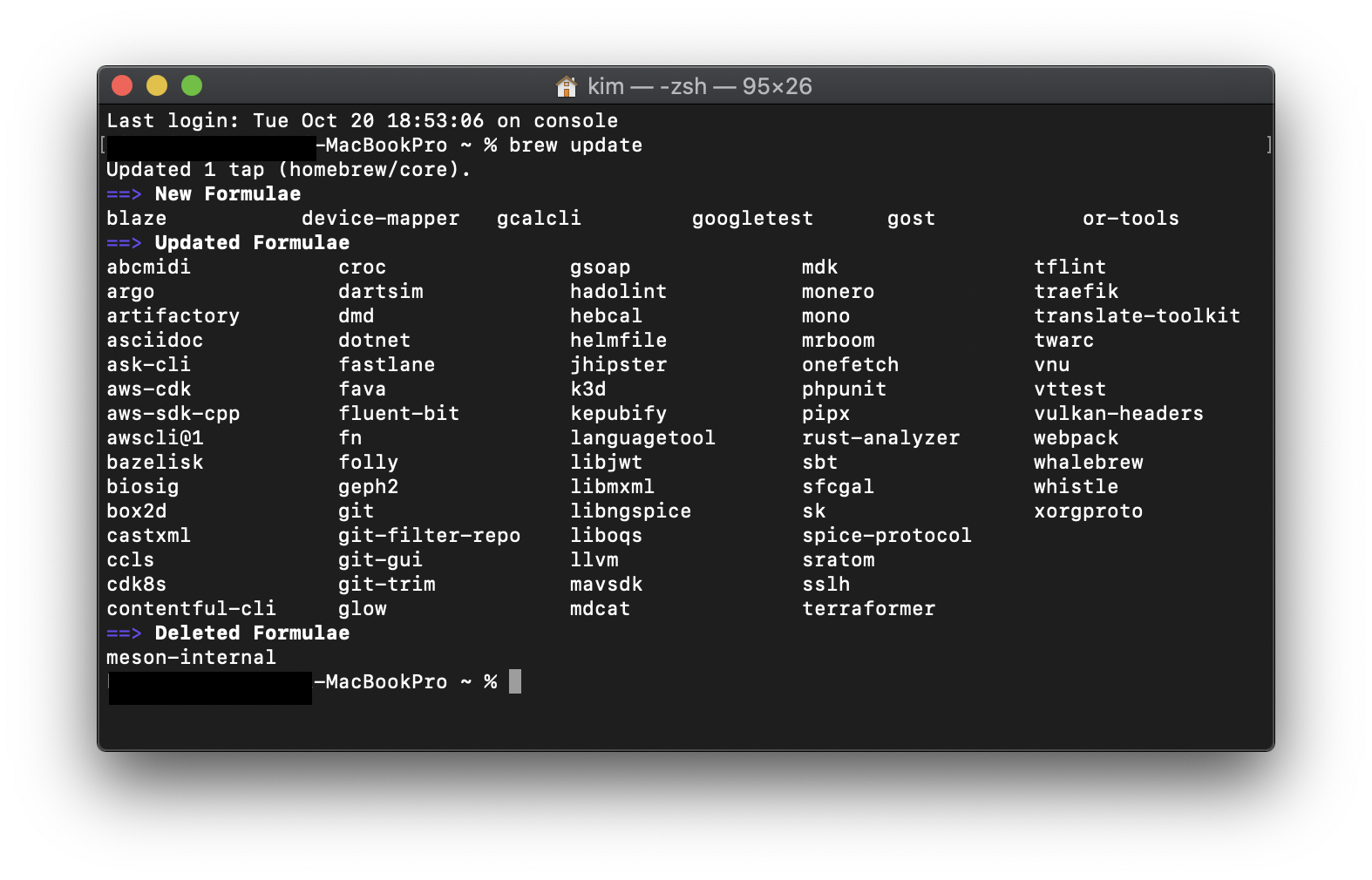Click the yellow minimize window button
This screenshot has height=880, width=1372.
(157, 85)
